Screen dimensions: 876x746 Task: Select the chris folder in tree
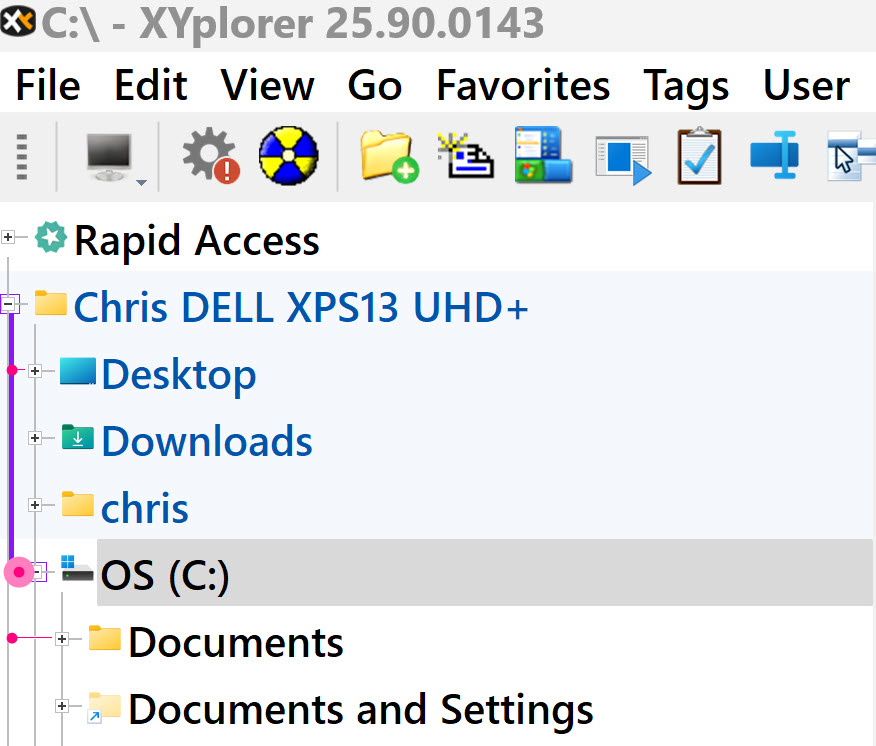click(x=145, y=508)
